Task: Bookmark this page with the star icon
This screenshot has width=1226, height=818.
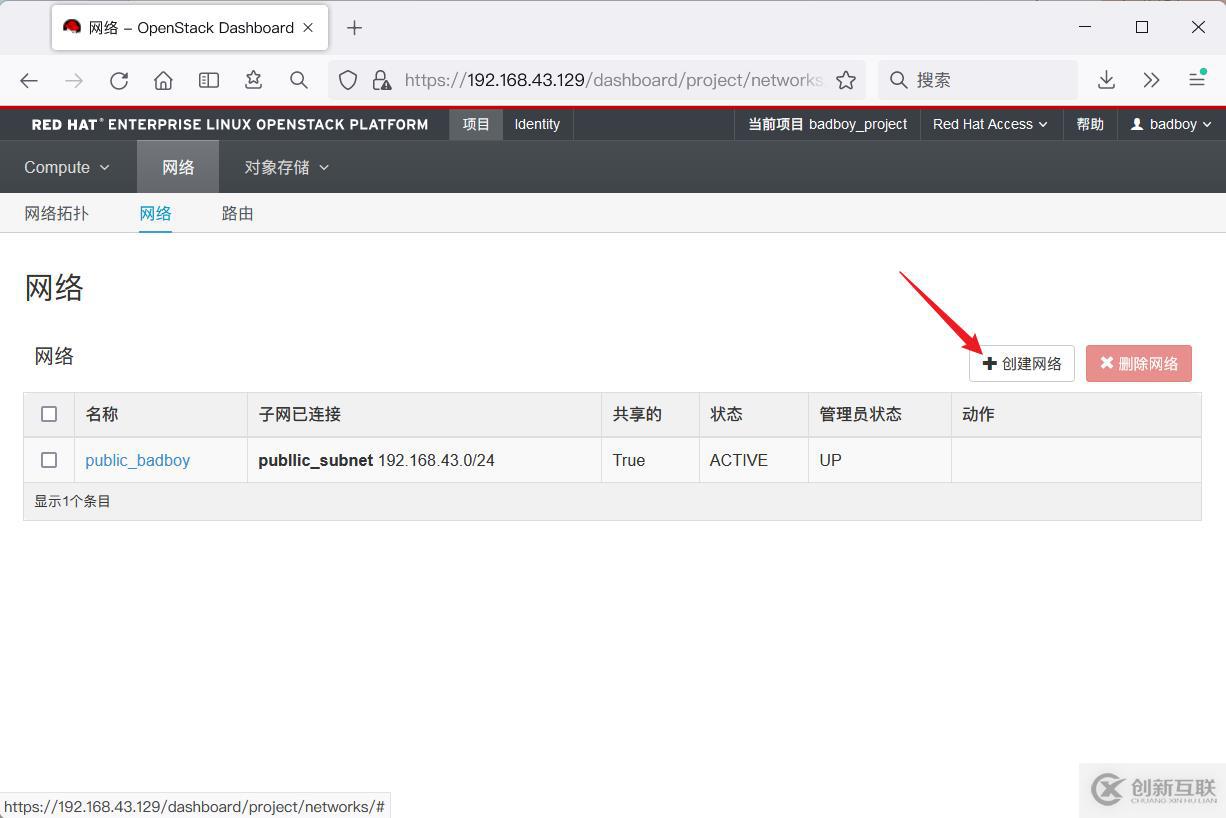Action: (846, 80)
